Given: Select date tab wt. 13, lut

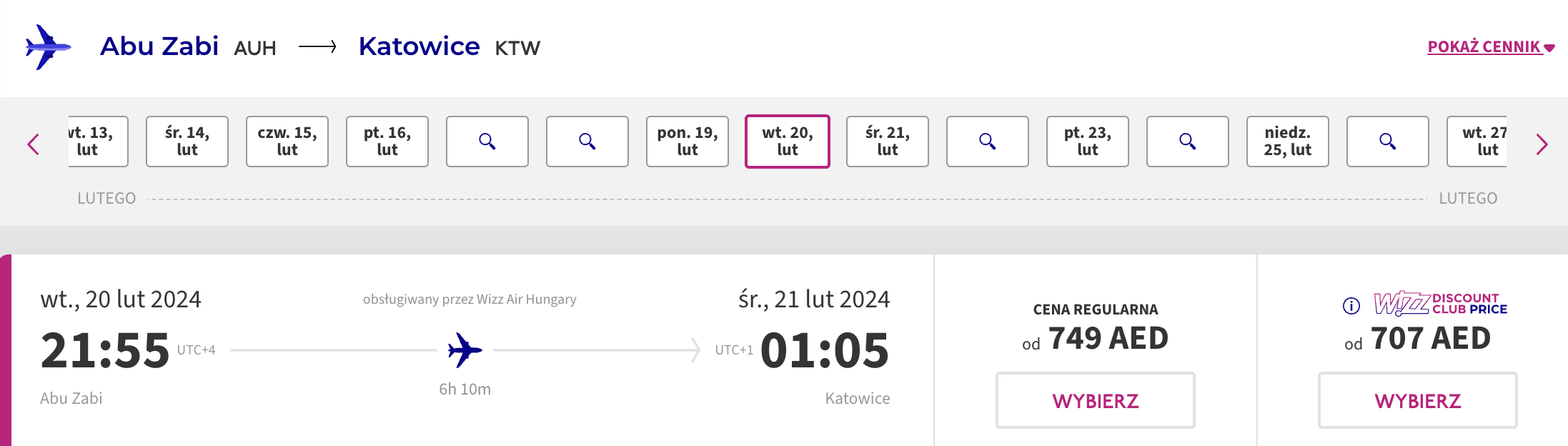Looking at the screenshot, I should 98,142.
